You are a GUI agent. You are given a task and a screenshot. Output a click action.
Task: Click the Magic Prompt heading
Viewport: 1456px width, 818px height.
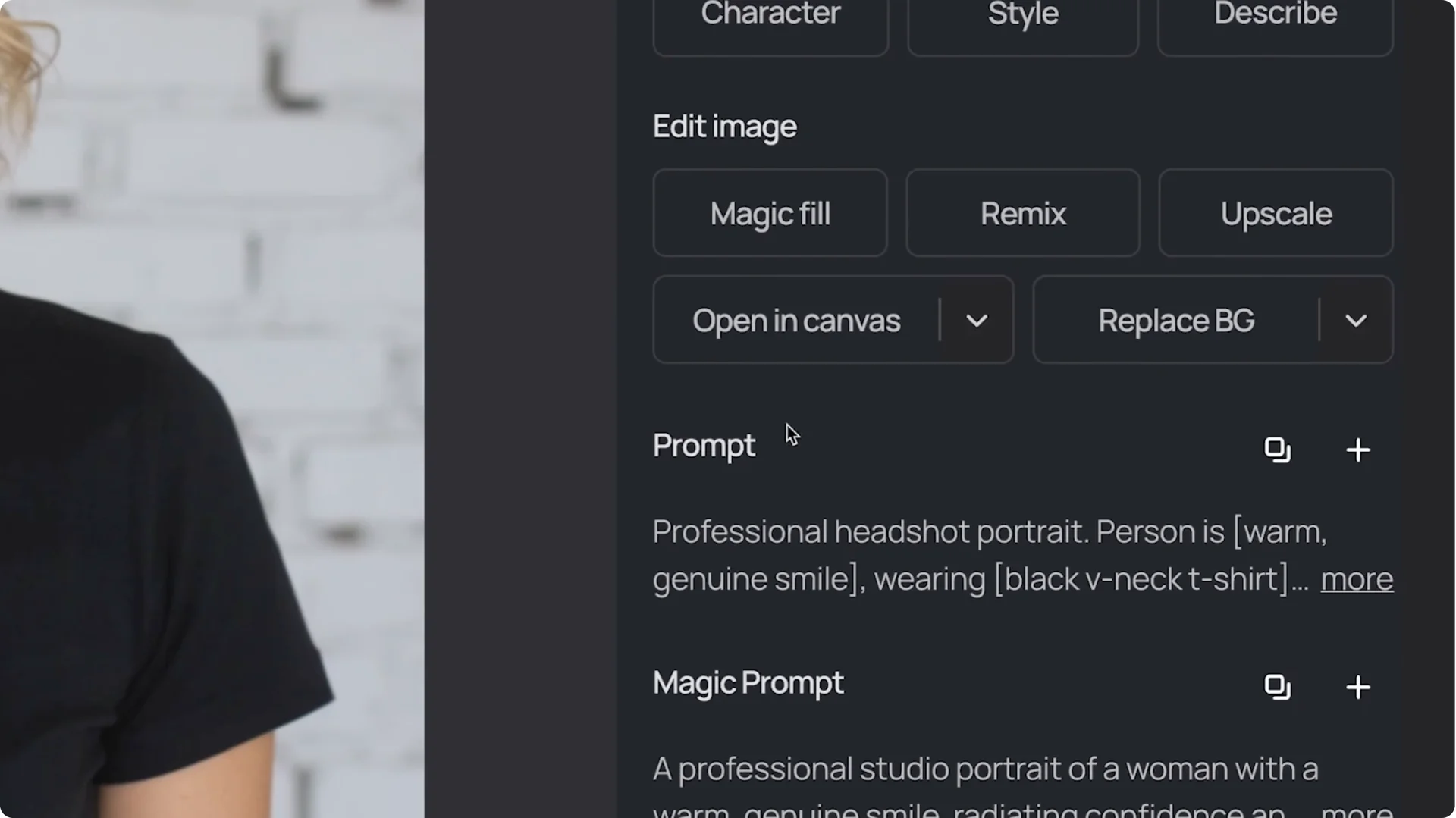click(x=748, y=682)
